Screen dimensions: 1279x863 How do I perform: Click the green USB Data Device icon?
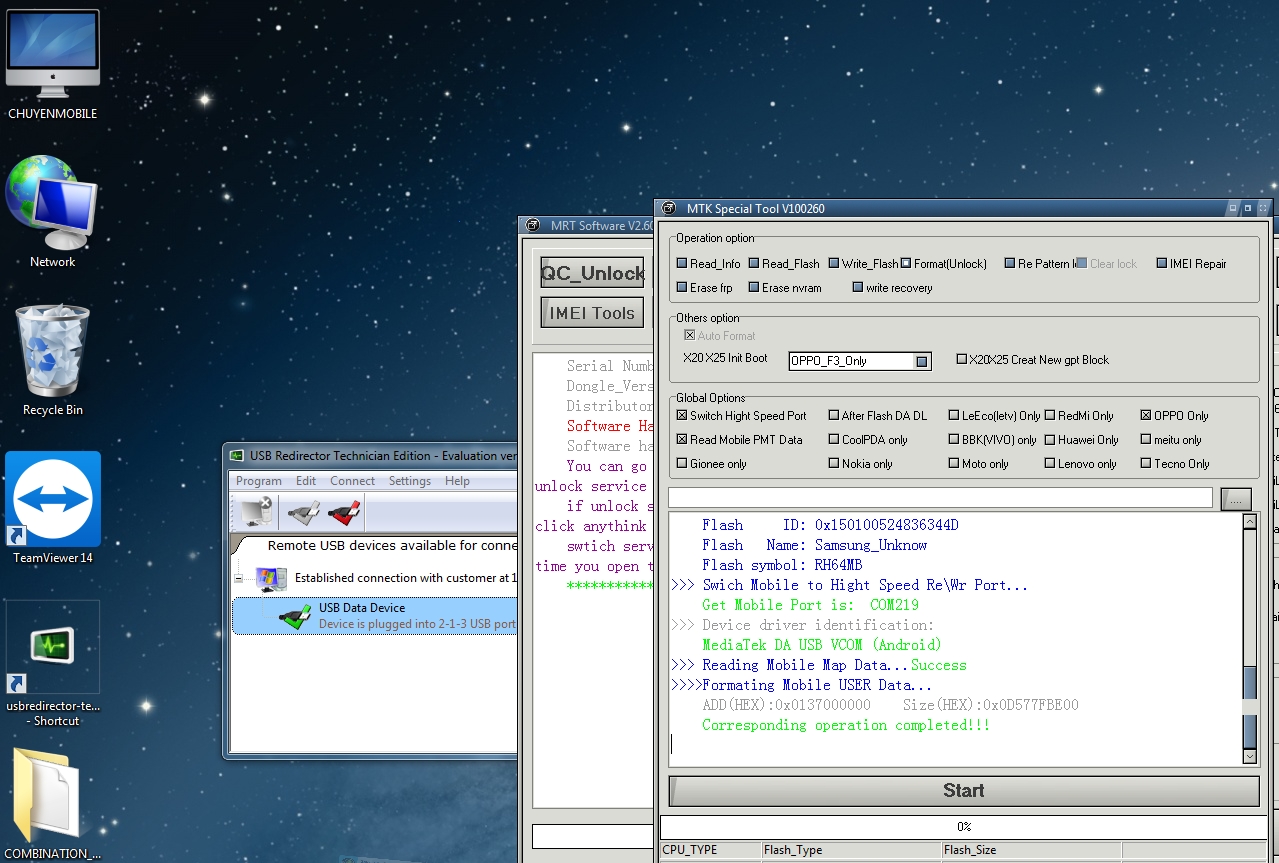[295, 617]
